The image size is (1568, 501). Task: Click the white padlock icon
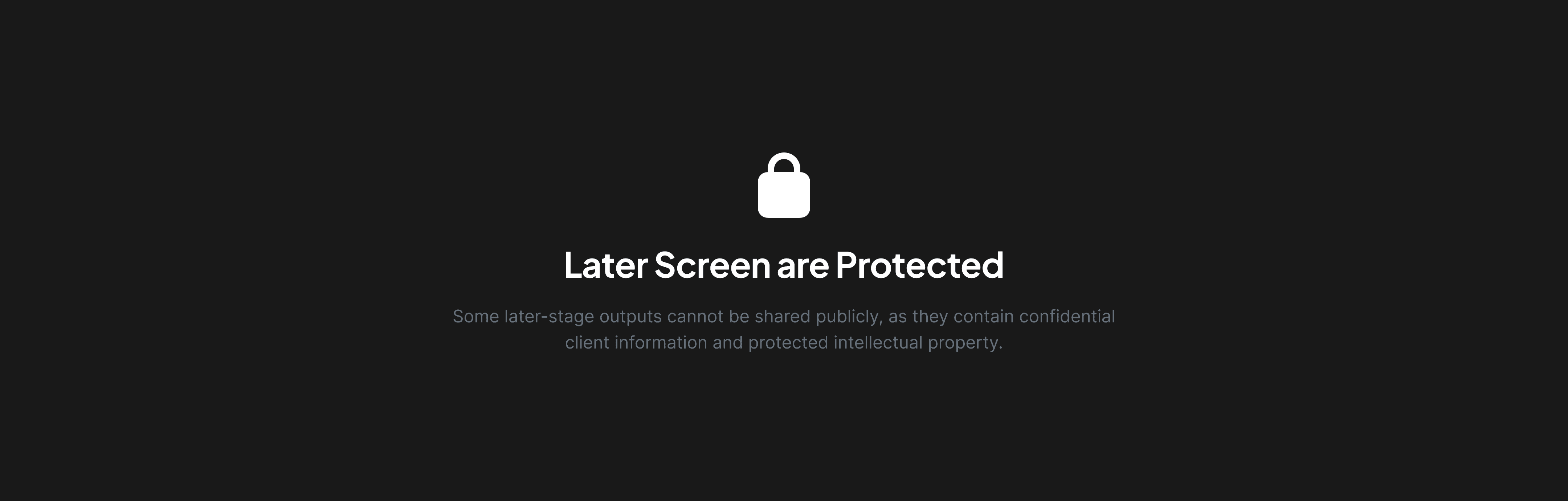[x=783, y=185]
